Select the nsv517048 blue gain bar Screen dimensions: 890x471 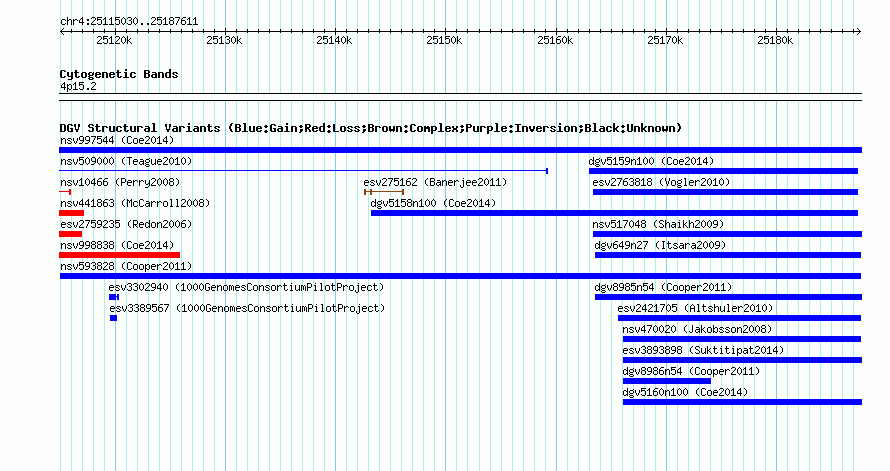[x=727, y=234]
